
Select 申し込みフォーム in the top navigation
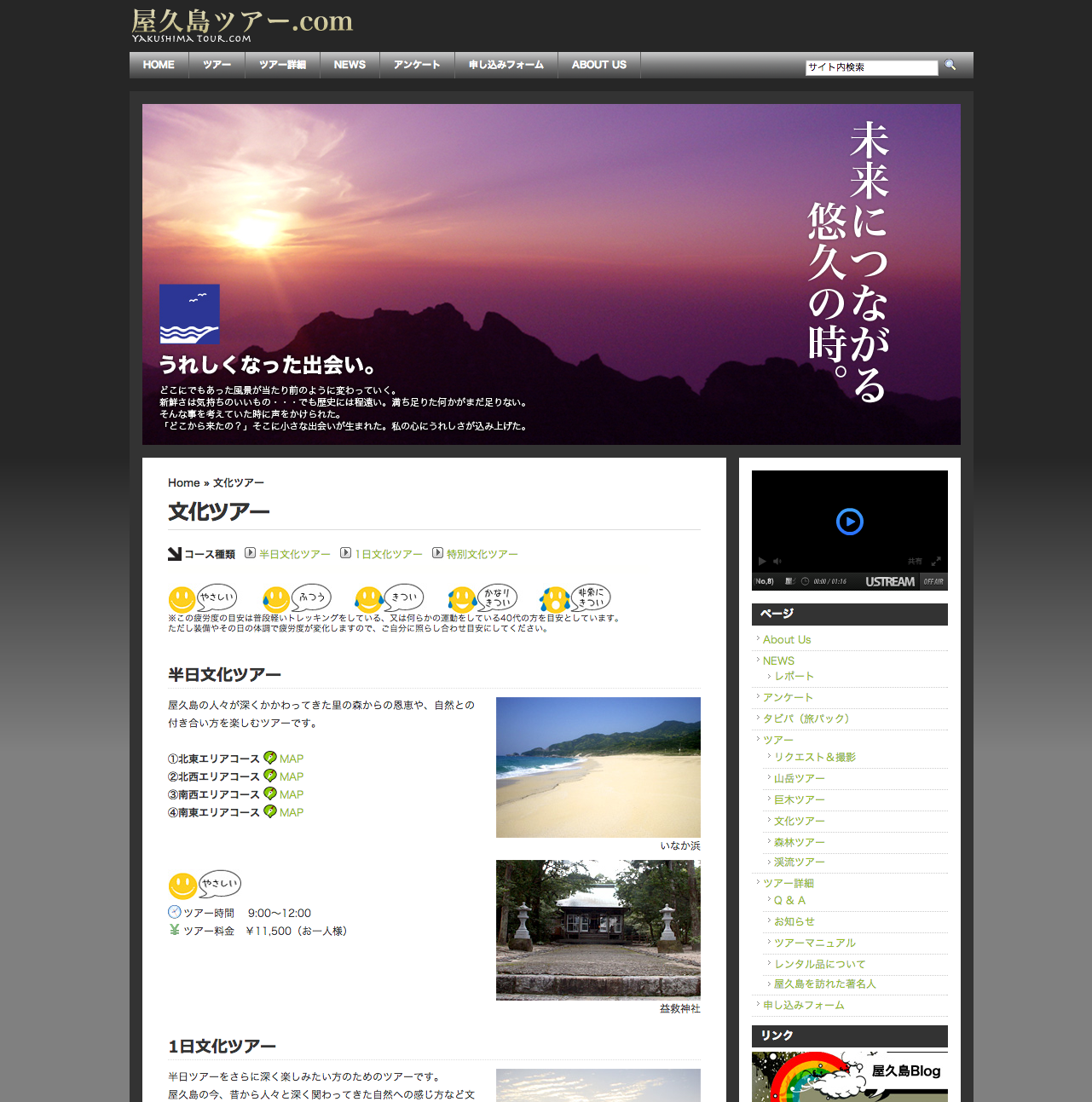(x=506, y=65)
